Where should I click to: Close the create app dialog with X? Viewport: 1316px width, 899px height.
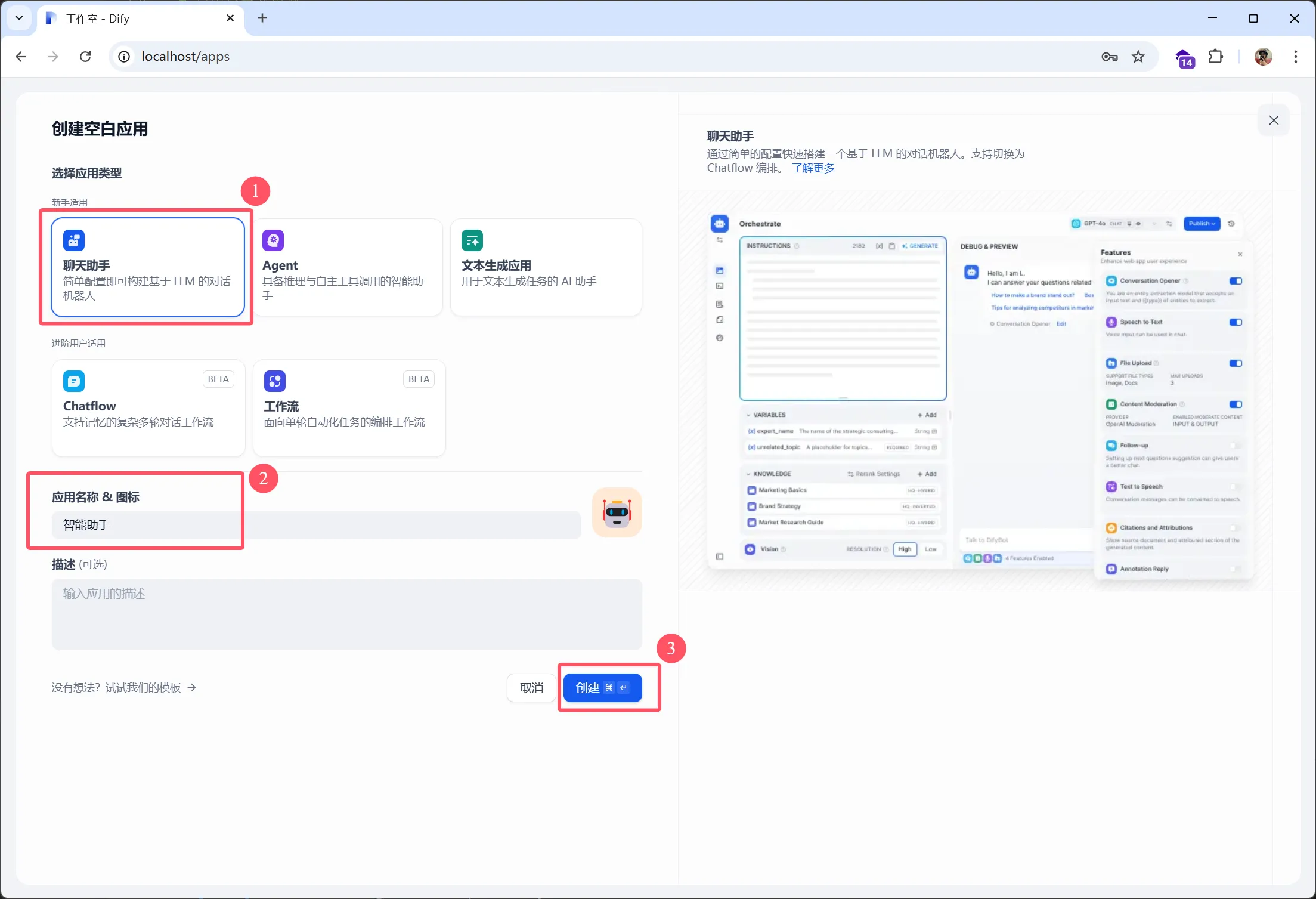click(1274, 120)
